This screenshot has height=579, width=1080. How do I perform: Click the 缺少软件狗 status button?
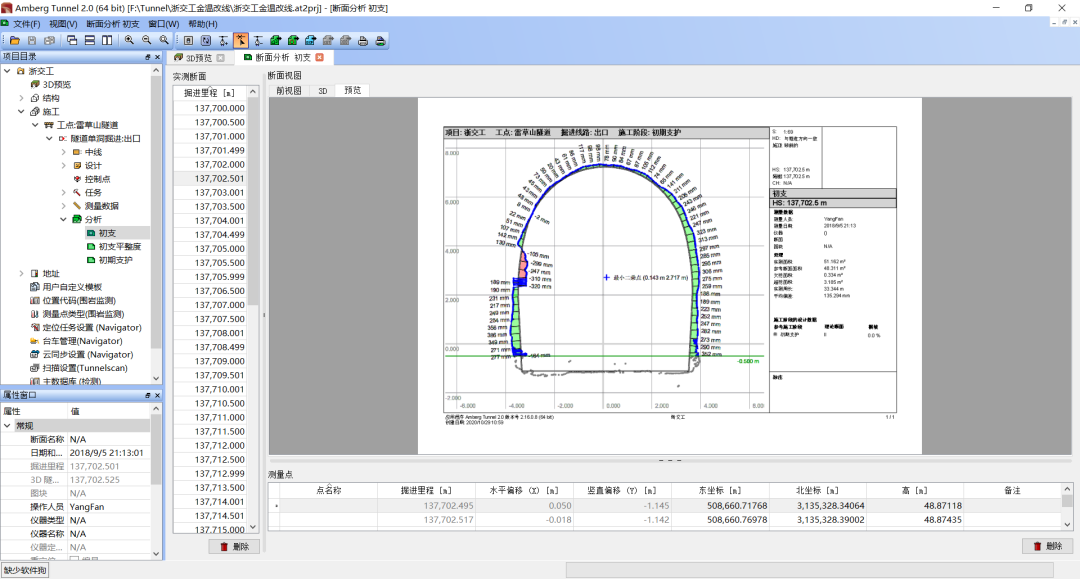click(x=25, y=570)
